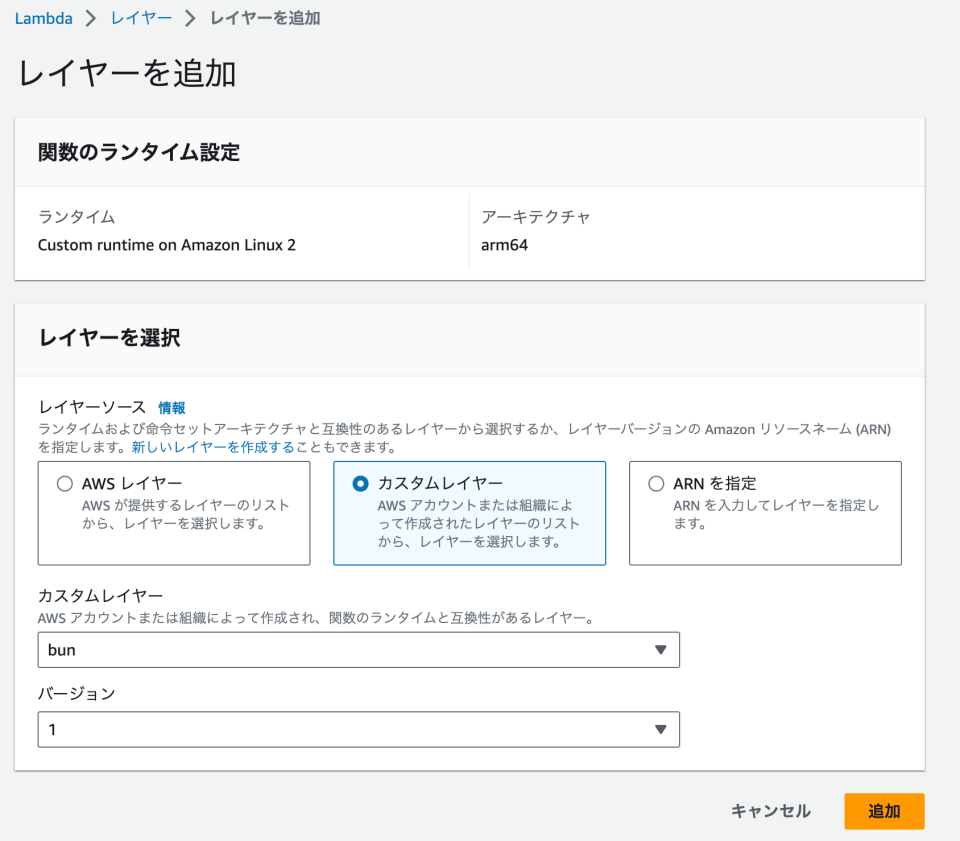The width and height of the screenshot is (960, 841).
Task: Click the orange 追加 button
Action: coord(884,811)
